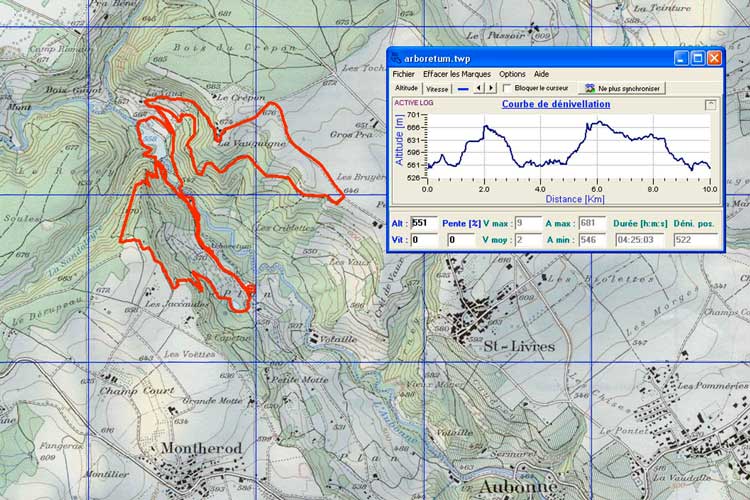Switch to the Altitude profile view
The image size is (750, 500).
point(407,89)
